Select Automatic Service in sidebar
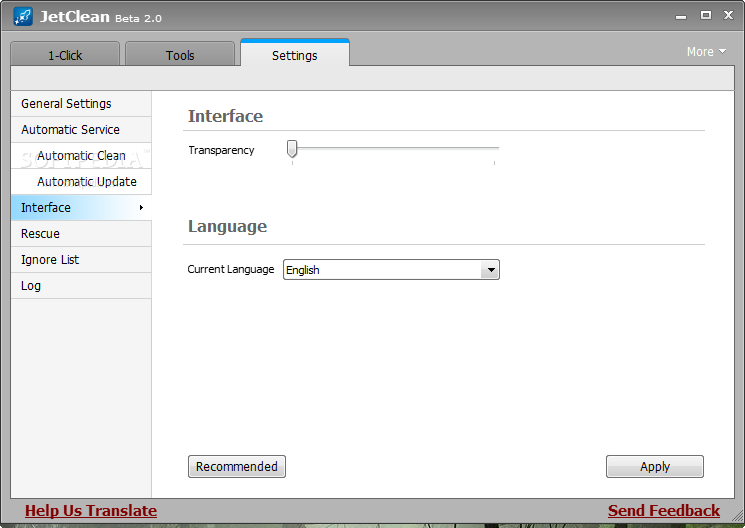Image resolution: width=745 pixels, height=528 pixels. (x=81, y=130)
